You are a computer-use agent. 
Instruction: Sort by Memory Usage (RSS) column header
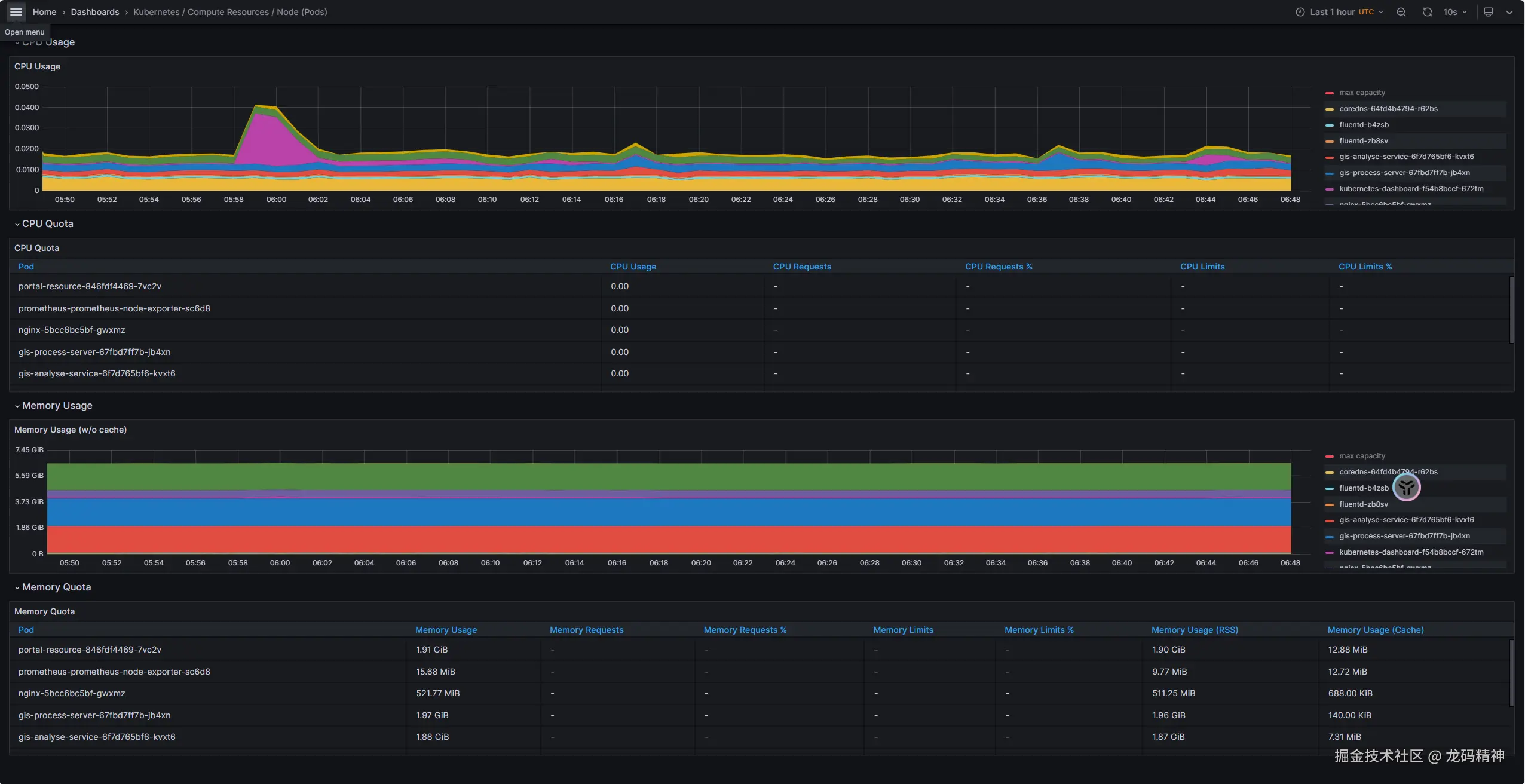click(x=1194, y=630)
